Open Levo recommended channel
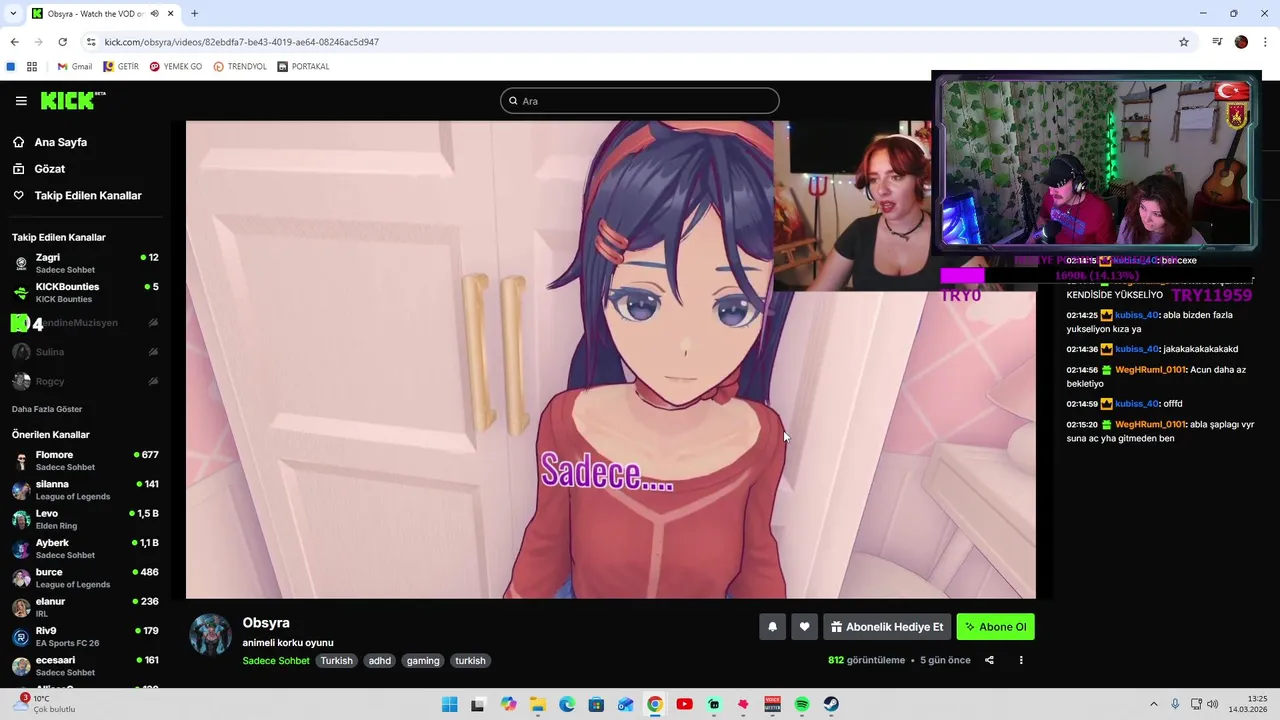 [85, 519]
